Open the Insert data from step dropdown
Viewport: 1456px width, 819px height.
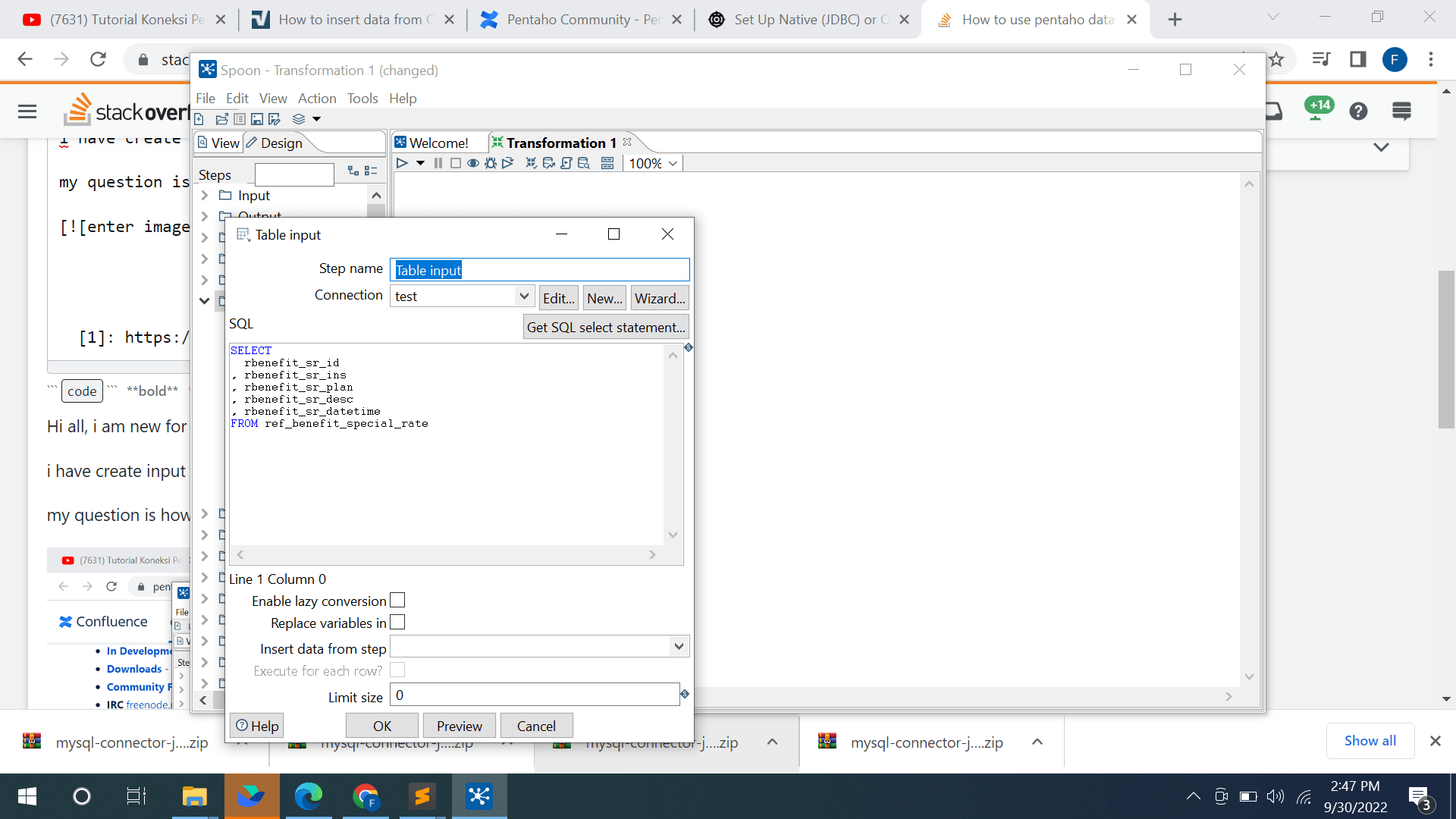pos(679,647)
